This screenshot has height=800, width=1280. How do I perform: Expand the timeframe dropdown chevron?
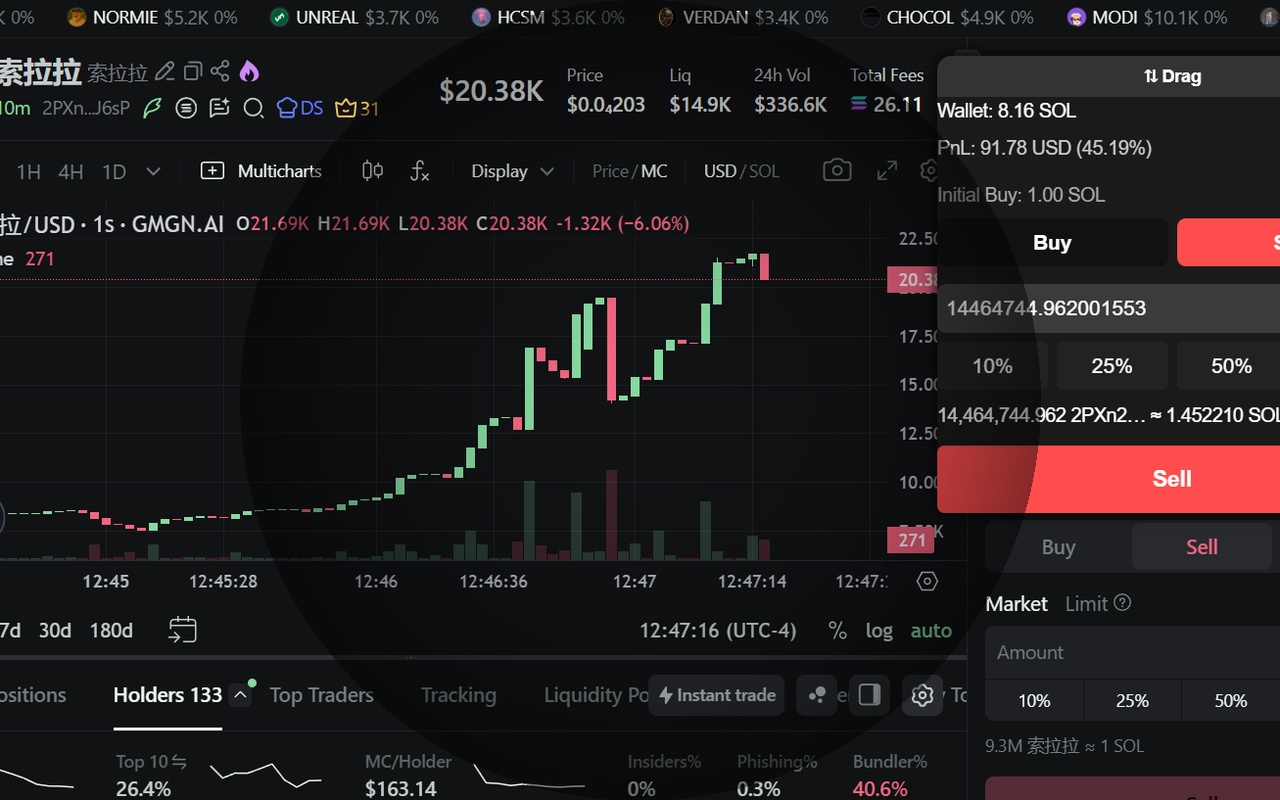[x=153, y=172]
